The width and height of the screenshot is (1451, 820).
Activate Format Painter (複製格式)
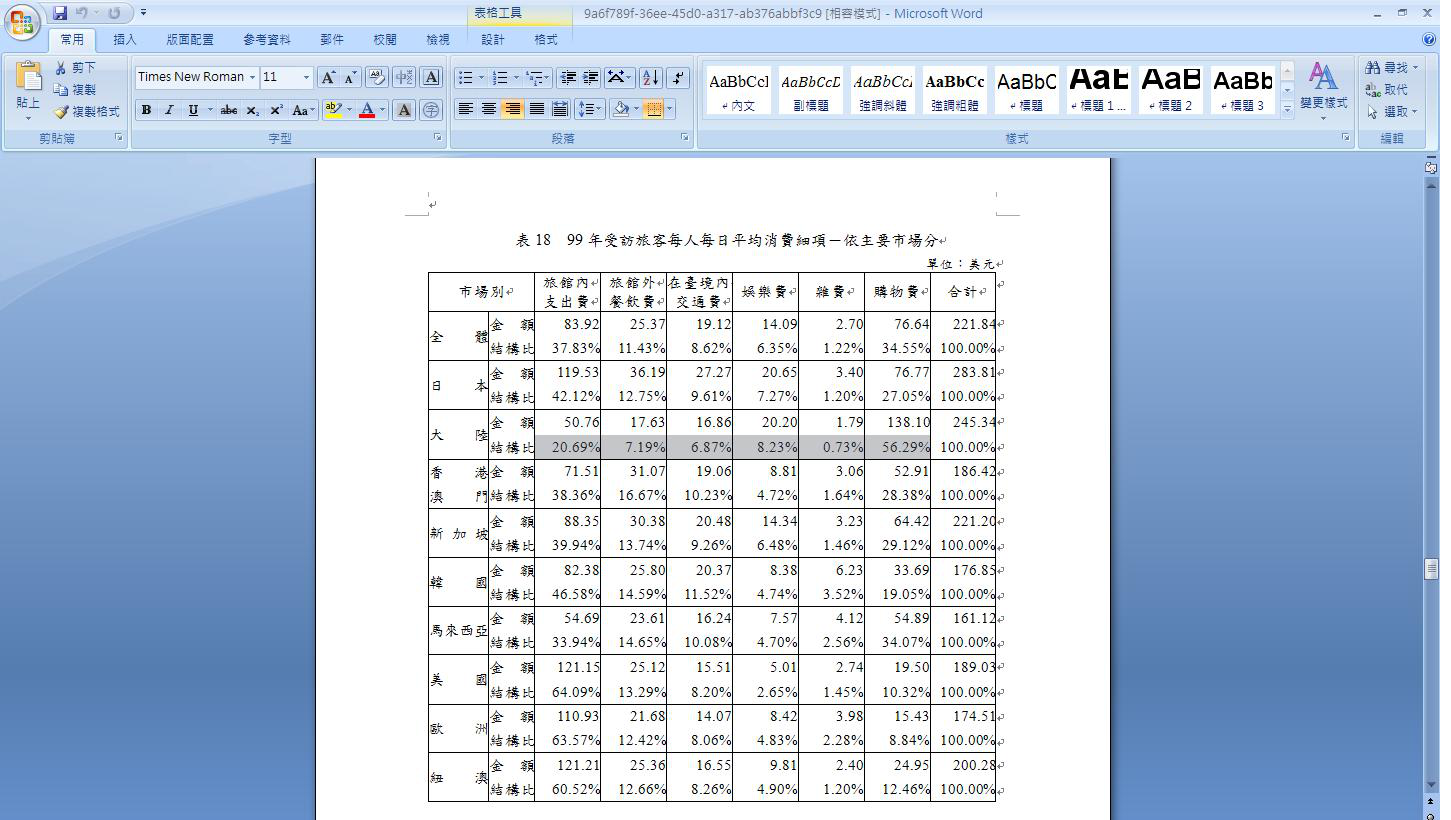pos(87,112)
